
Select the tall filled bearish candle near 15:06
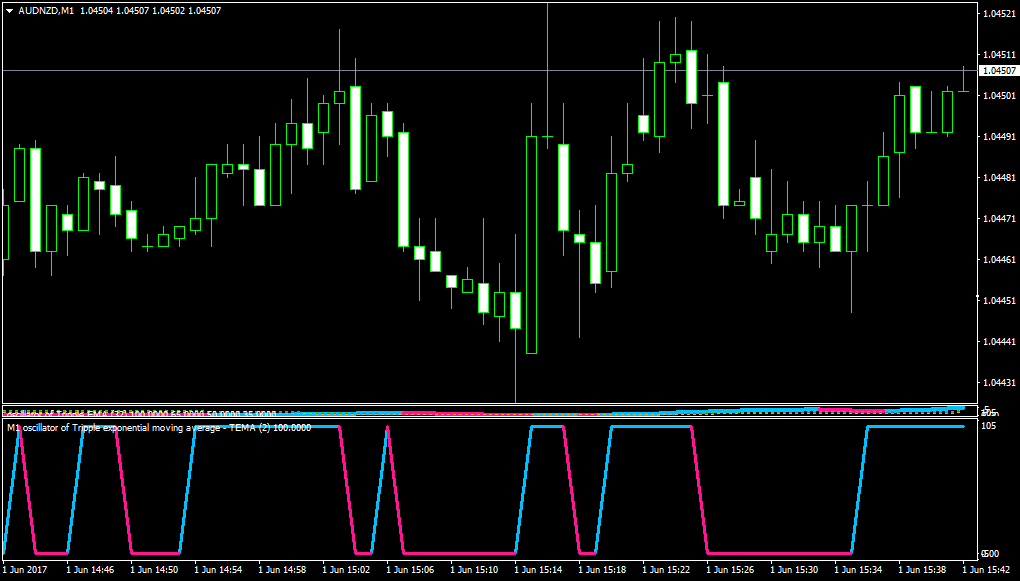click(403, 189)
